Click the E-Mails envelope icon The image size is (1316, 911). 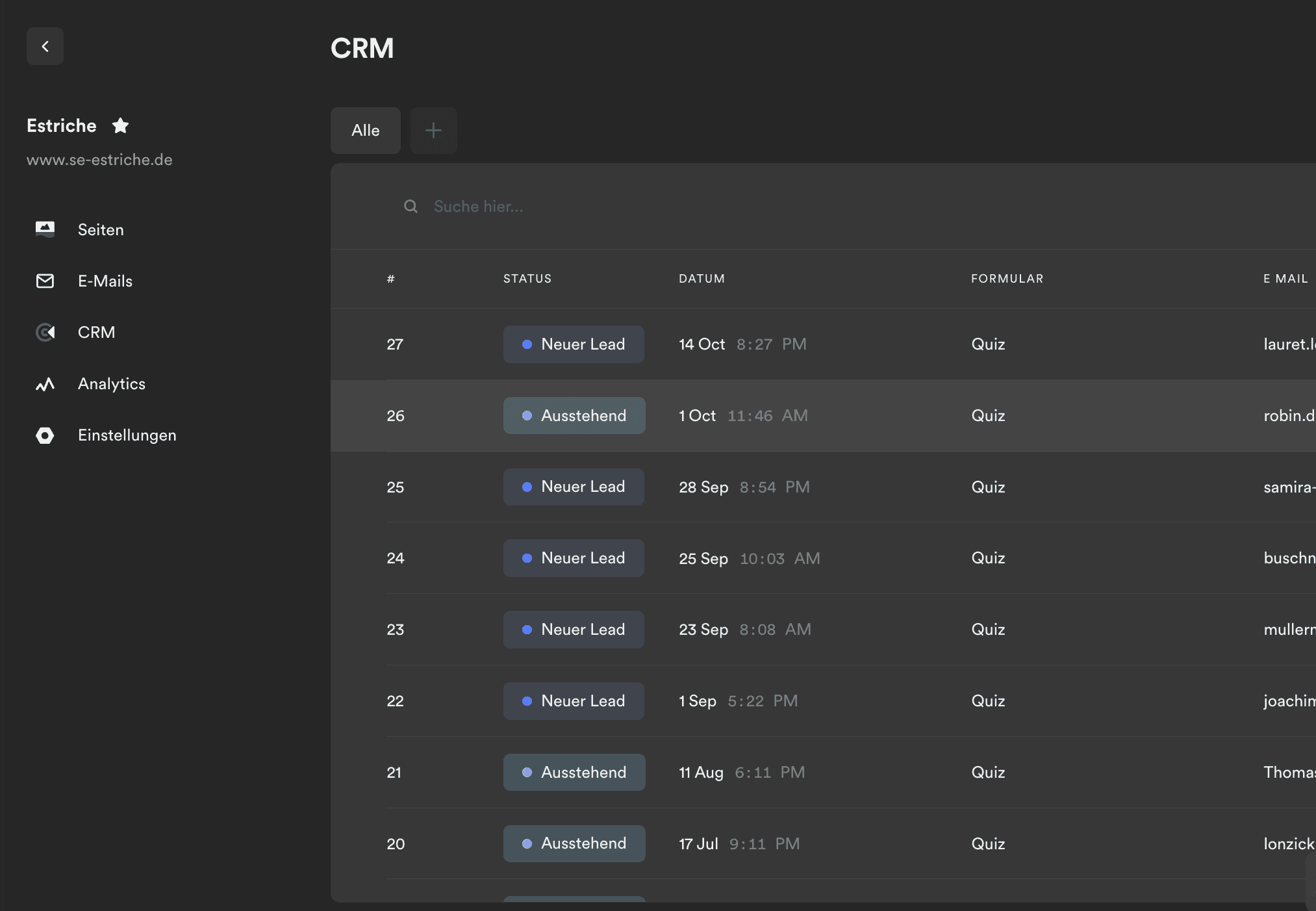coord(45,281)
